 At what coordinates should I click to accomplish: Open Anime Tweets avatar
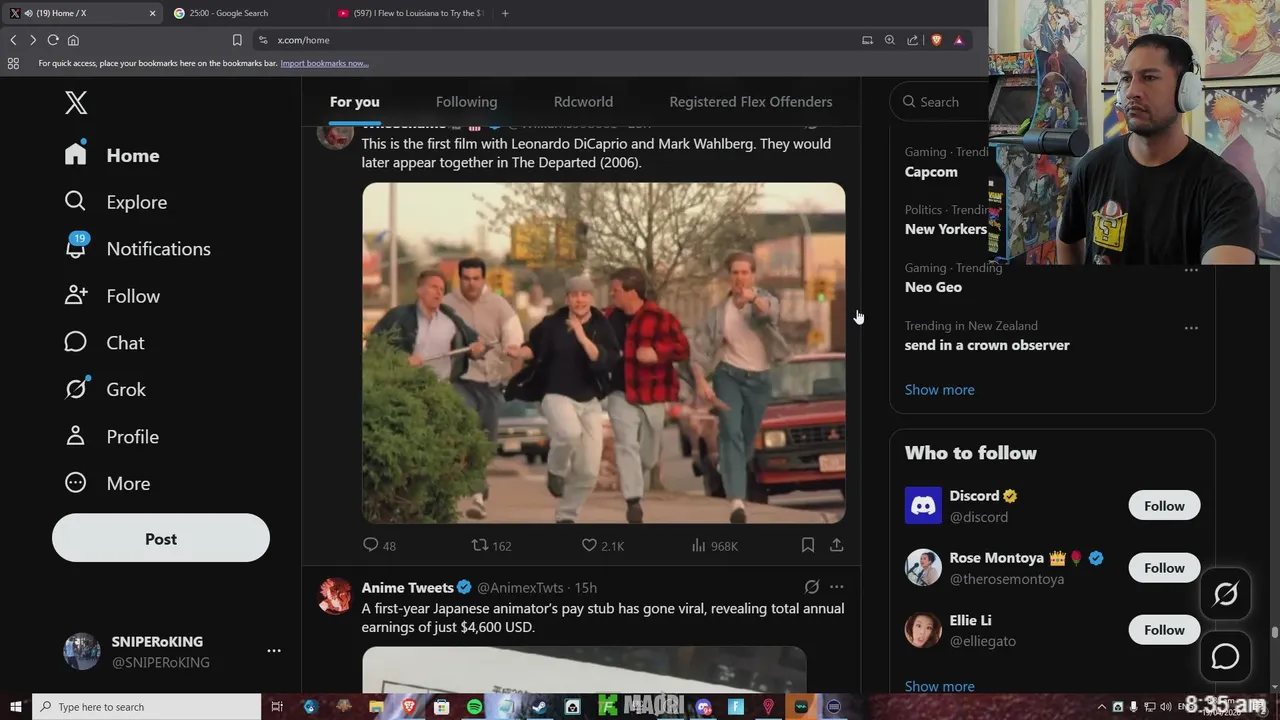coord(335,595)
